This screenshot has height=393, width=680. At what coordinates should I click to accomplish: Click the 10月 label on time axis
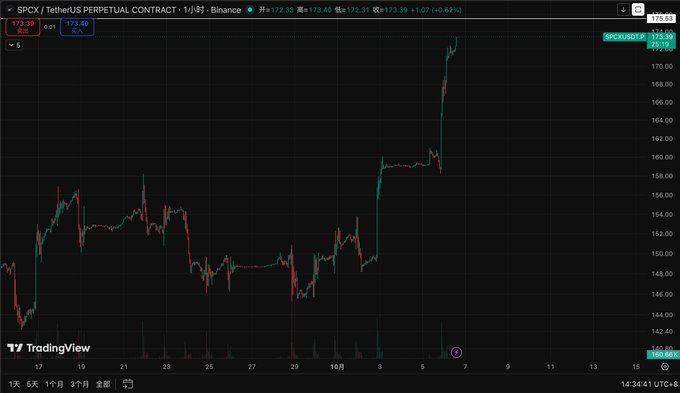pyautogui.click(x=337, y=367)
